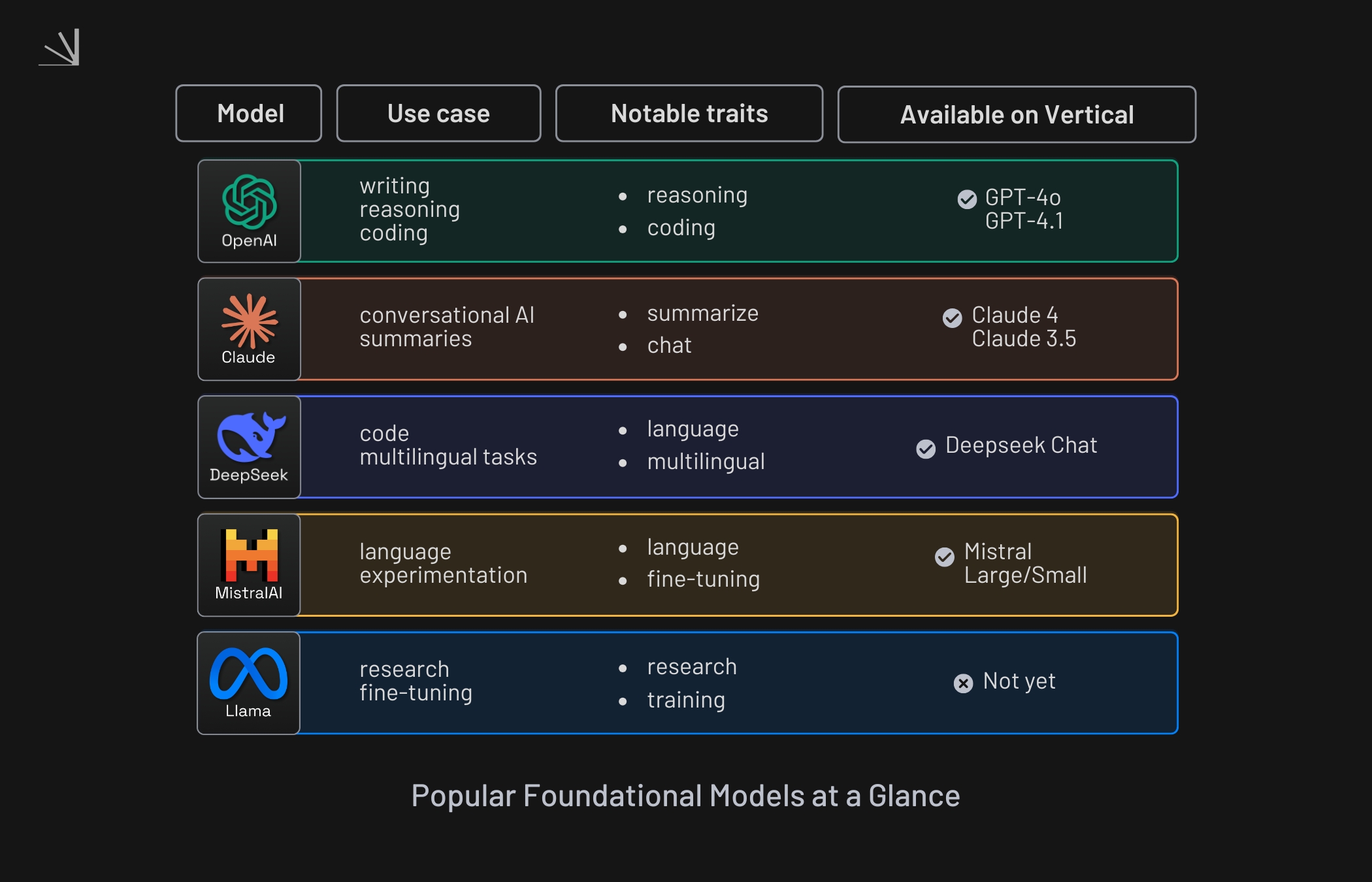Click 'fine-tuning' in Llama use case
1372x882 pixels.
[x=416, y=693]
